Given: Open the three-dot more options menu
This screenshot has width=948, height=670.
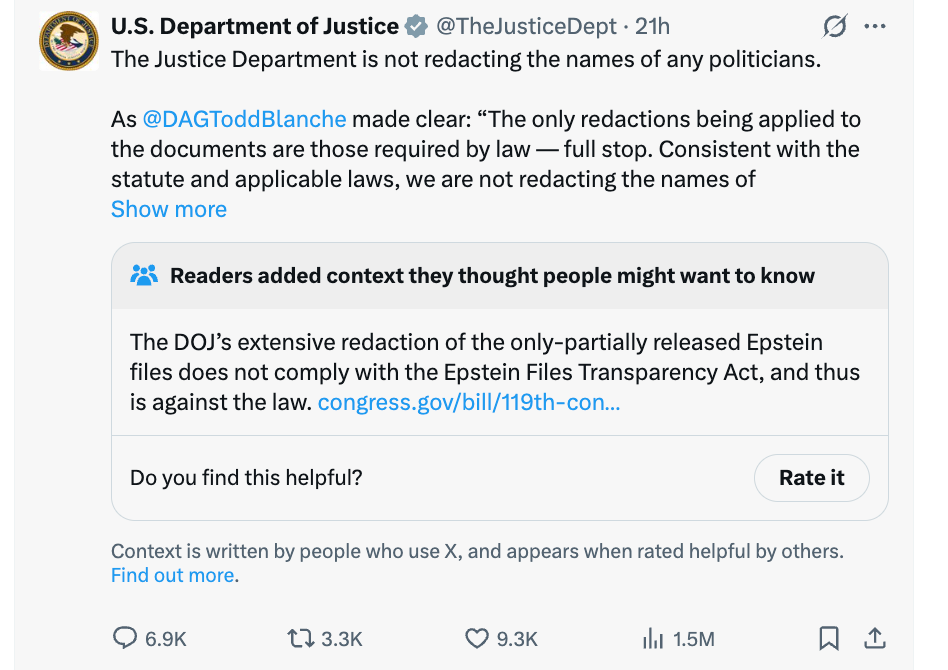Looking at the screenshot, I should point(874,27).
